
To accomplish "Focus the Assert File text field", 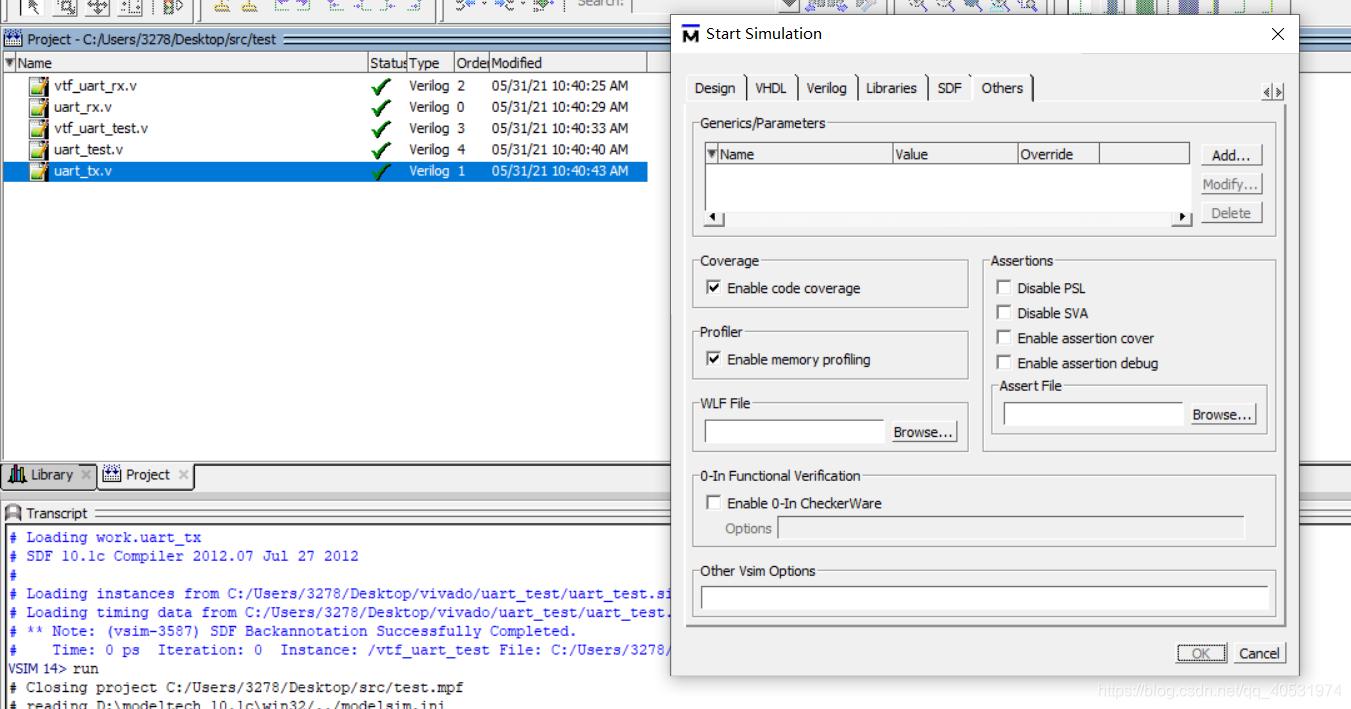I will tap(1093, 415).
